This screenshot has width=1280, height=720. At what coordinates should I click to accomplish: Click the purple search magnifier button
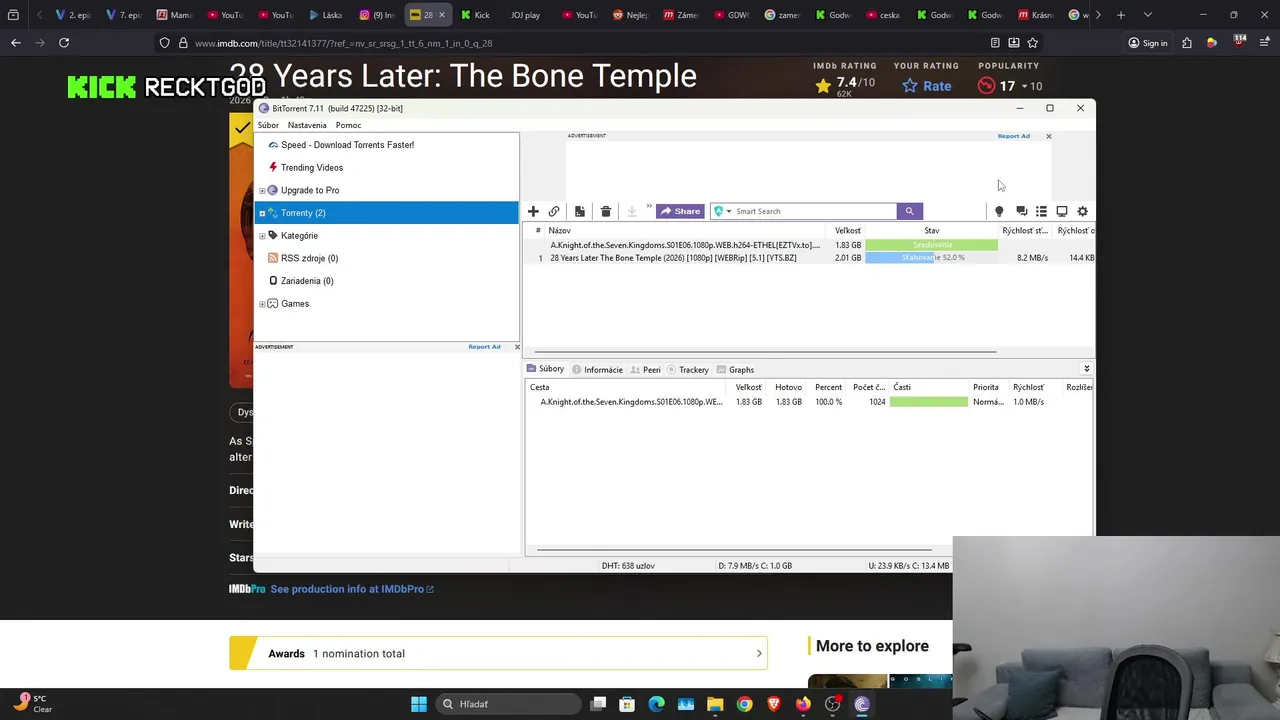pos(909,211)
